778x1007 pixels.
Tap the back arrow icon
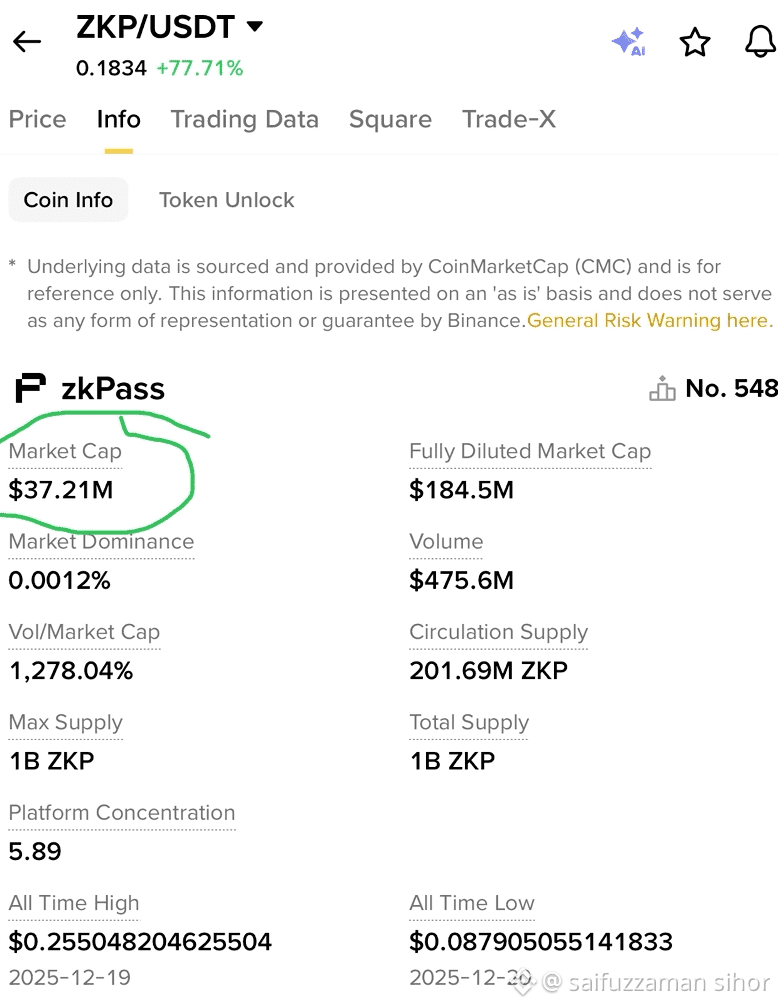point(27,42)
